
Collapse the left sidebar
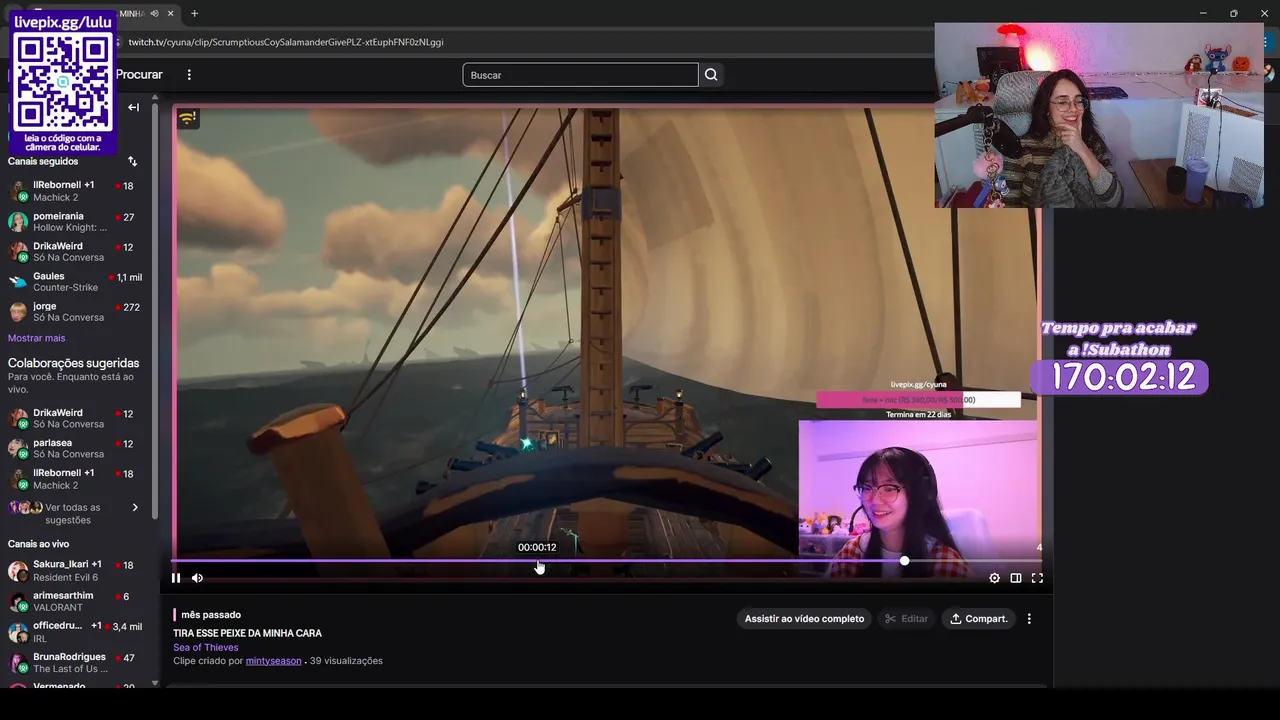point(133,107)
